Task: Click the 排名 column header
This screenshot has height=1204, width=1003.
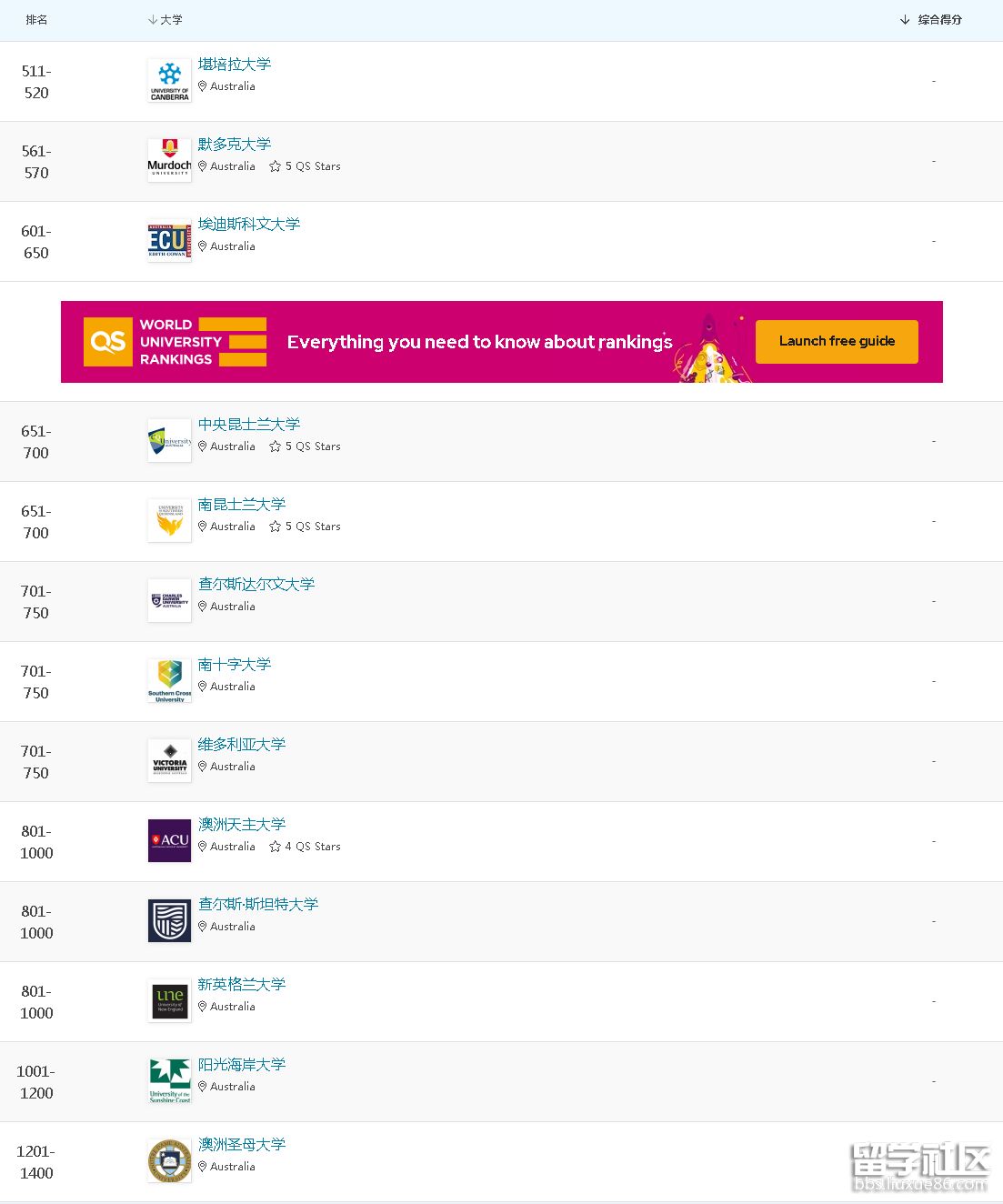Action: (x=36, y=20)
